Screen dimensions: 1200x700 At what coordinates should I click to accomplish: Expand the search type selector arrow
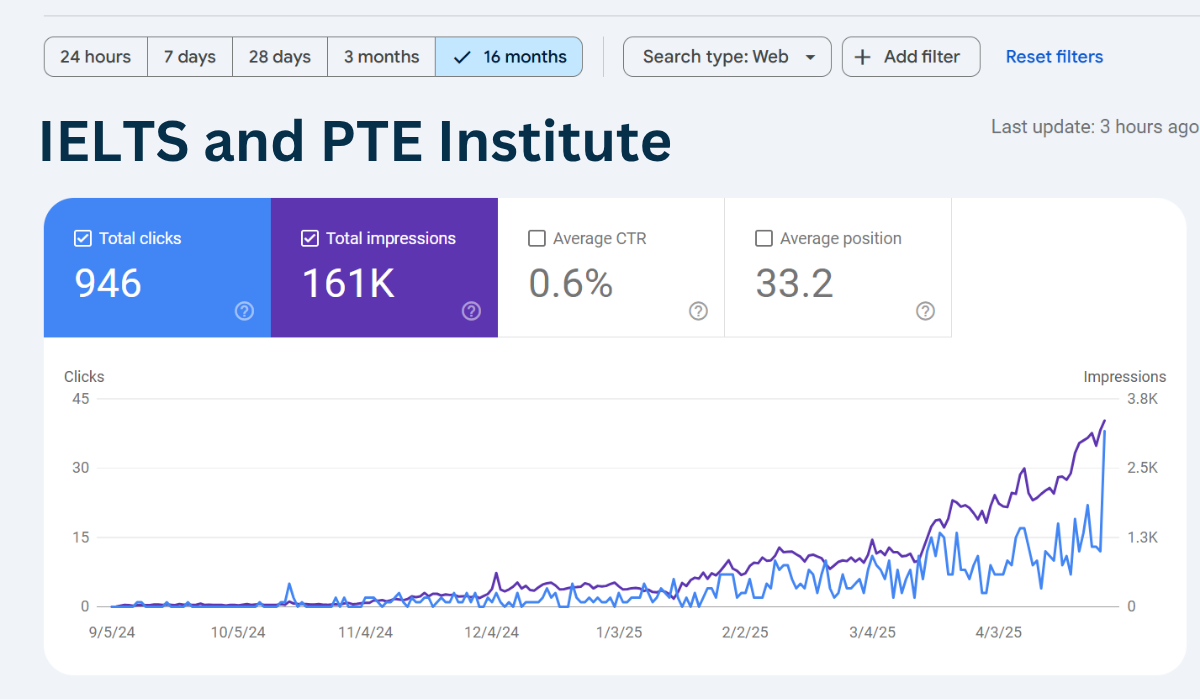coord(810,57)
